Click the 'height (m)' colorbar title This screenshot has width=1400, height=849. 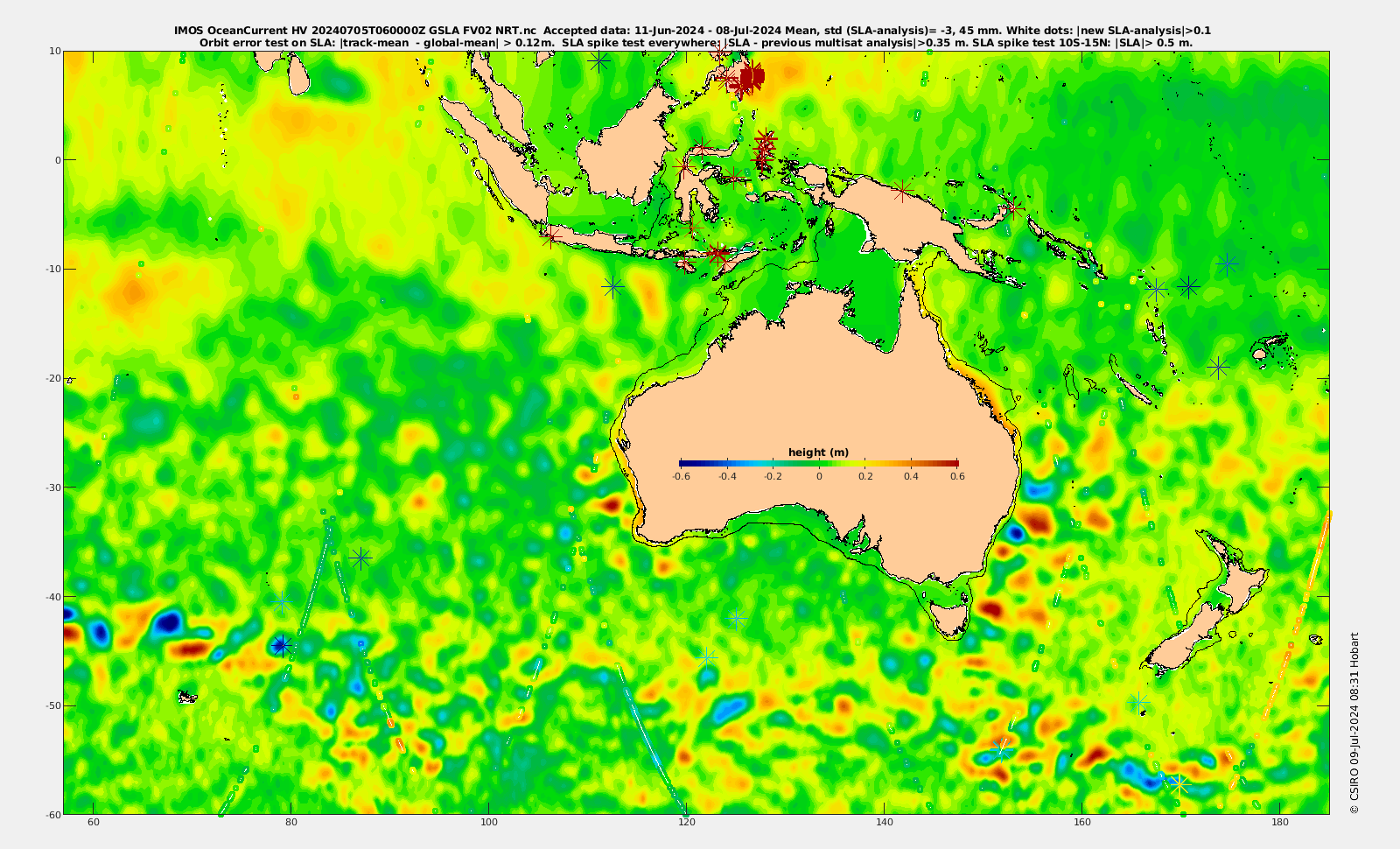818,453
